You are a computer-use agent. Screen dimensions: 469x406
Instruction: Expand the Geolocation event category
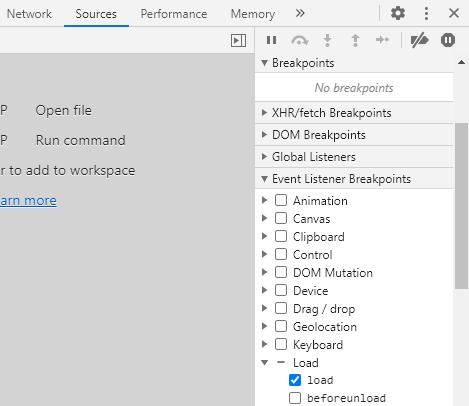(264, 326)
